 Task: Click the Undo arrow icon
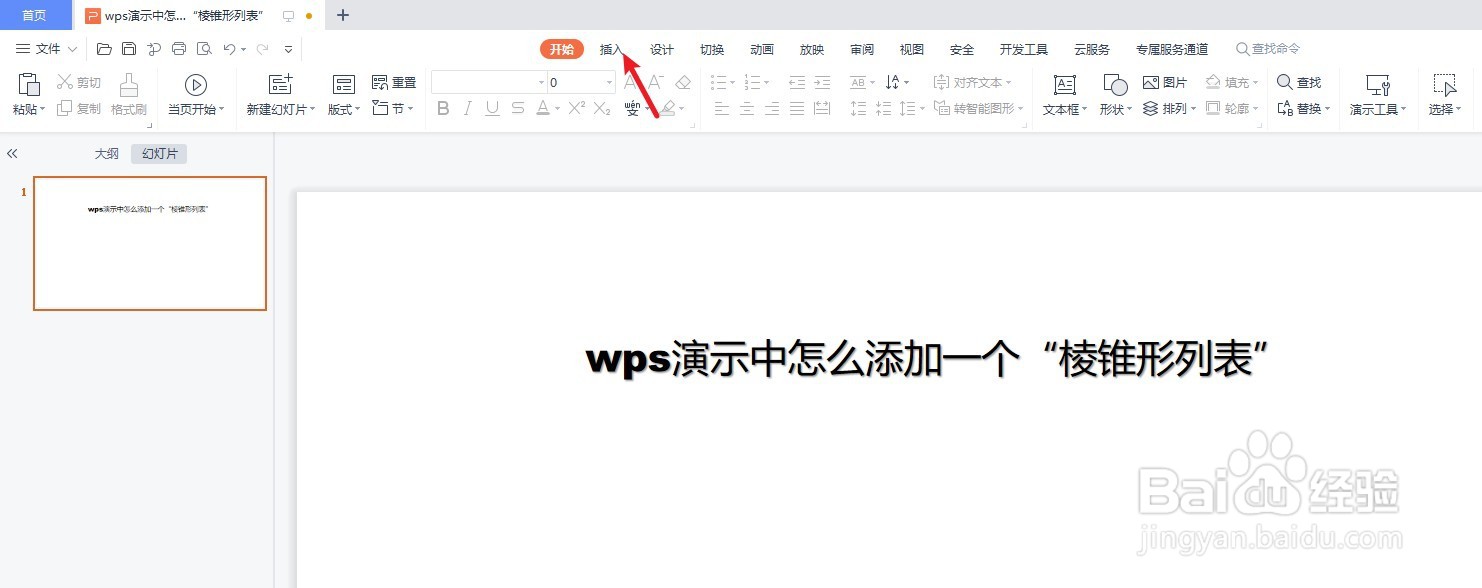point(229,49)
